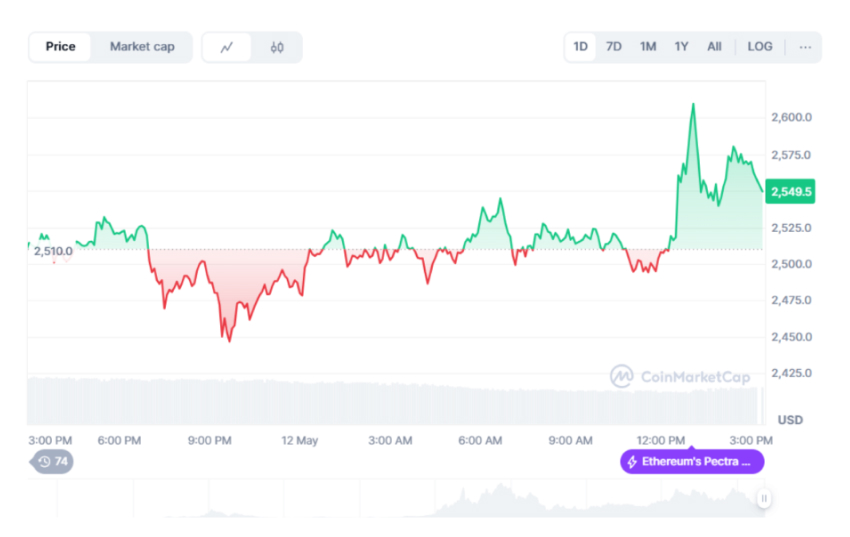Choose the 1M time range
This screenshot has height=537, width=850.
pyautogui.click(x=648, y=47)
